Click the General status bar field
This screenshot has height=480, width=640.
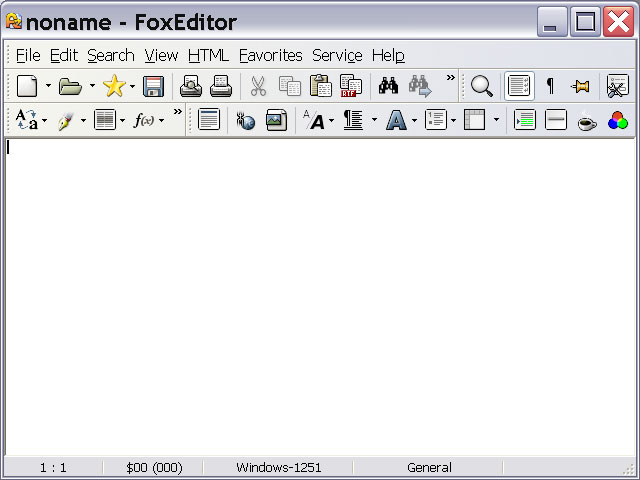tap(429, 467)
